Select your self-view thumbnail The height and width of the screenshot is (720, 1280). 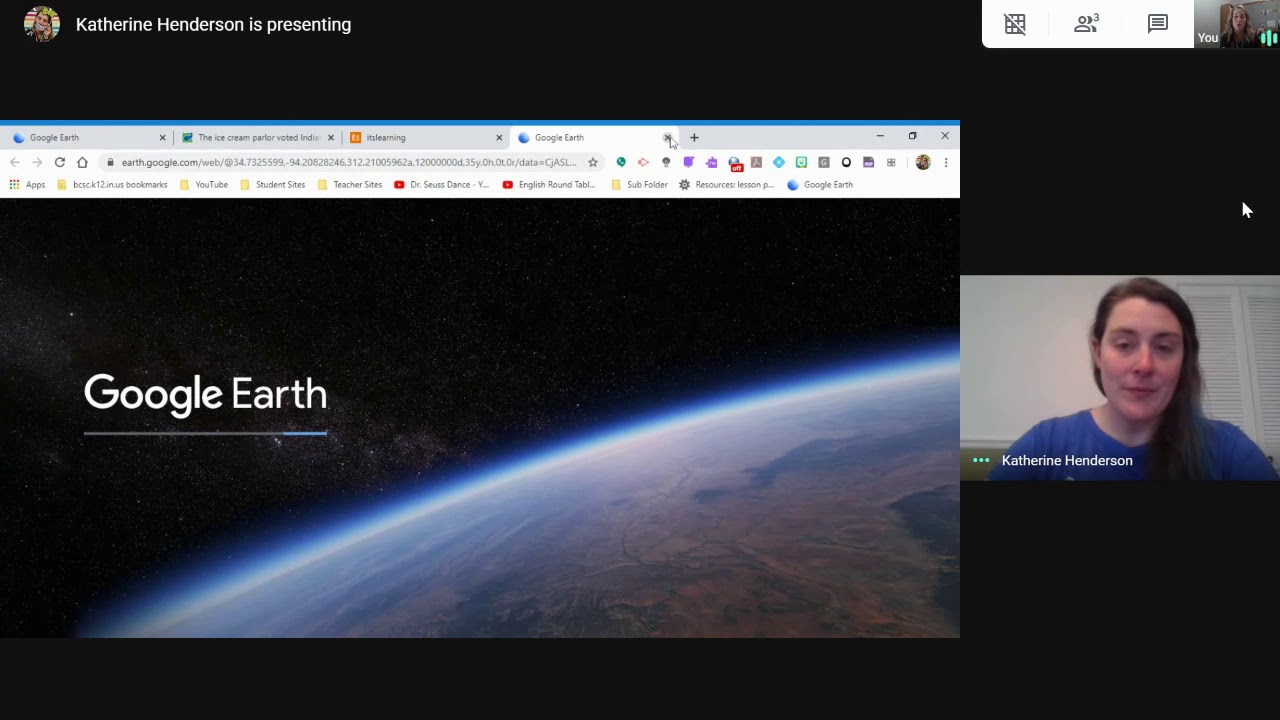1237,24
